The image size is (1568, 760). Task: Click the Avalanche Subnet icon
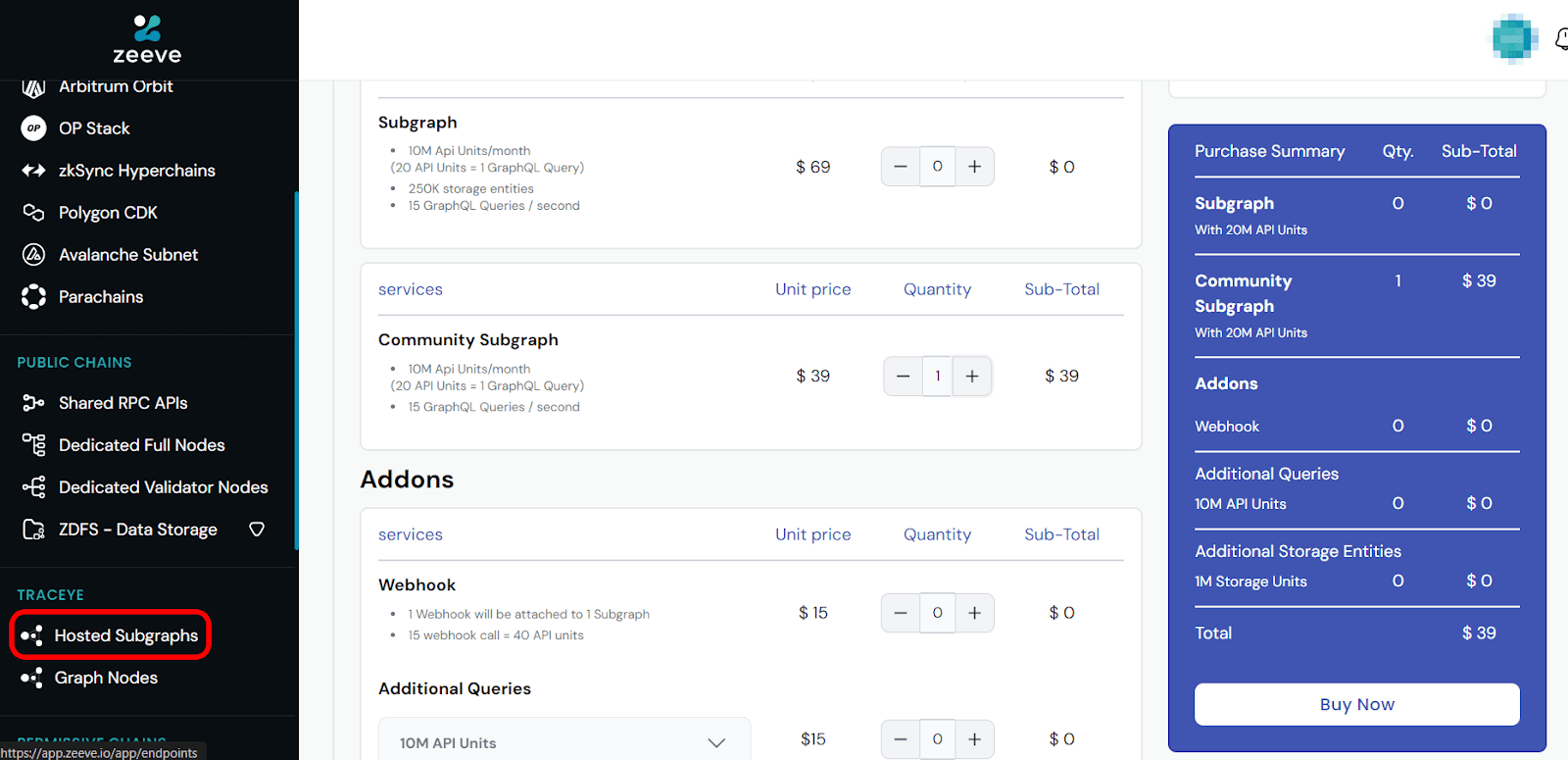coord(33,255)
